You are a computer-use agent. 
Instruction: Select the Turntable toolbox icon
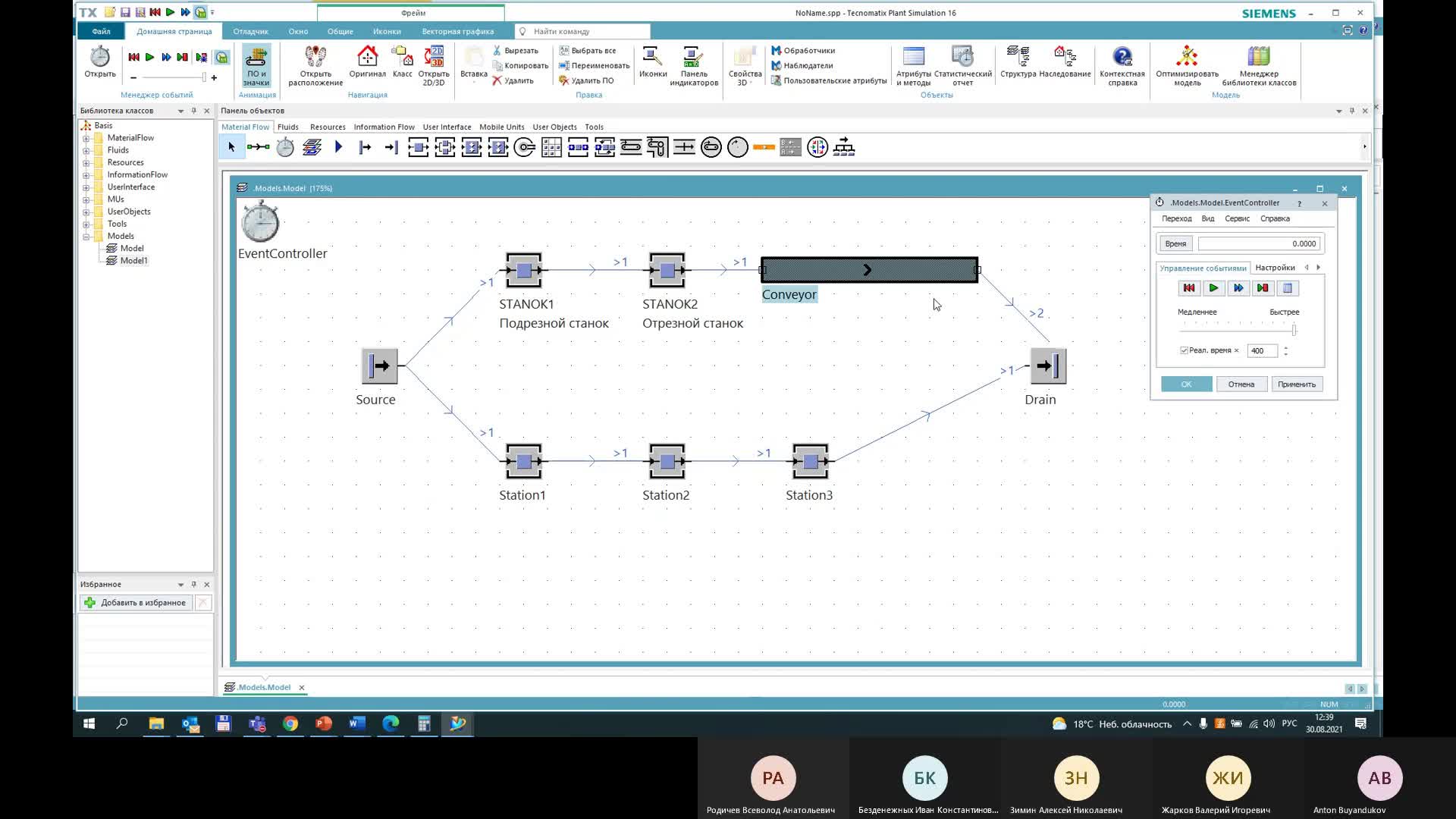click(711, 147)
